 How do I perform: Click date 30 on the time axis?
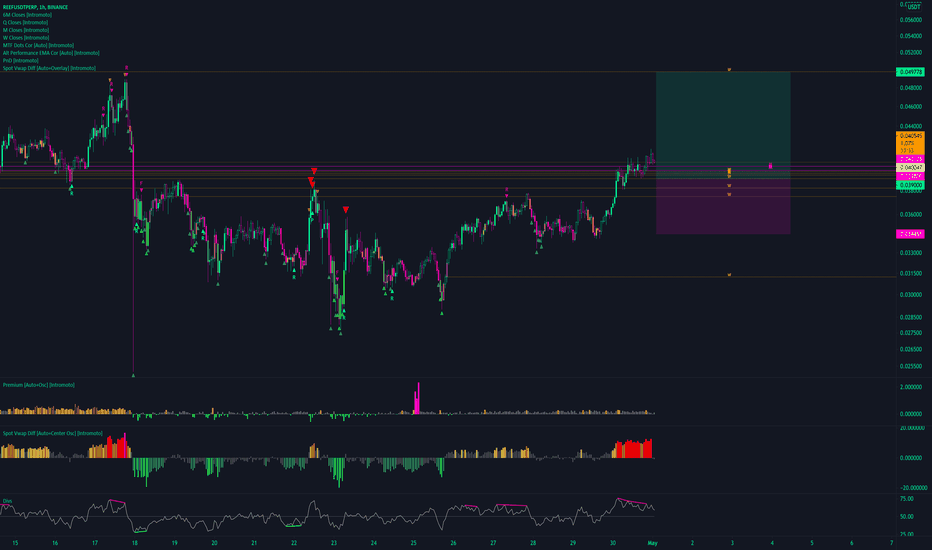pyautogui.click(x=613, y=543)
